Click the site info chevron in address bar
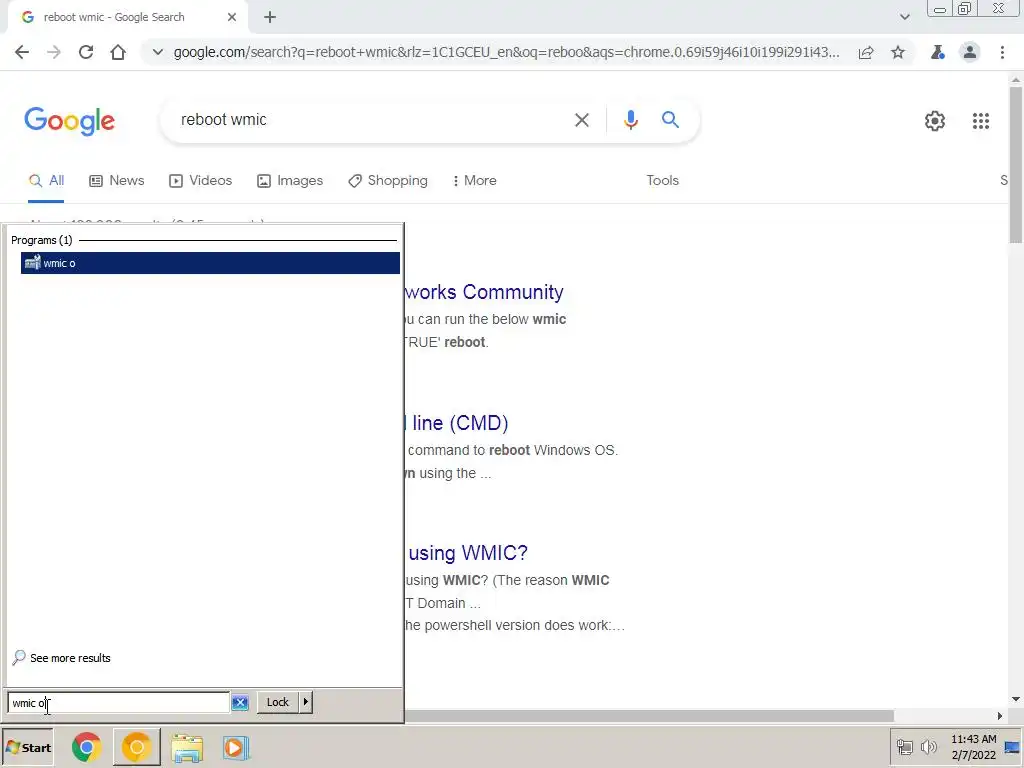This screenshot has height=768, width=1024. pos(157,52)
